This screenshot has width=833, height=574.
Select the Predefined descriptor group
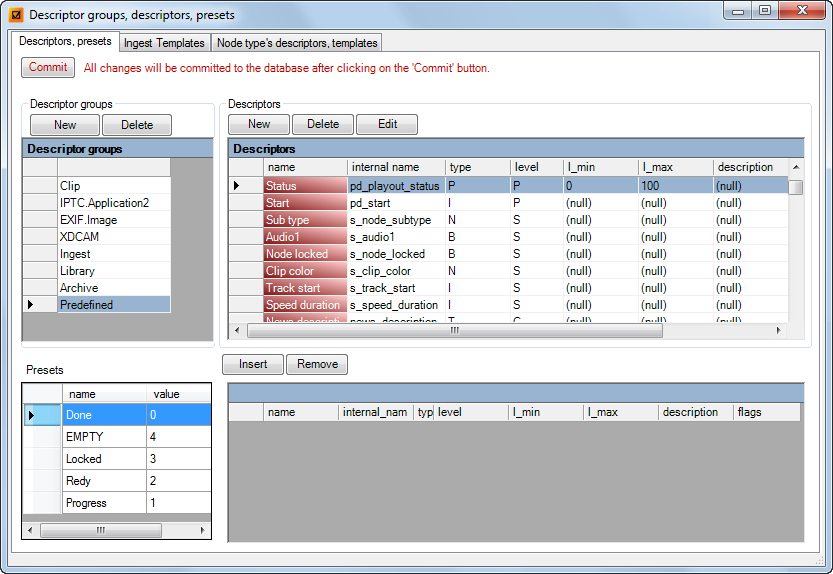[114, 305]
